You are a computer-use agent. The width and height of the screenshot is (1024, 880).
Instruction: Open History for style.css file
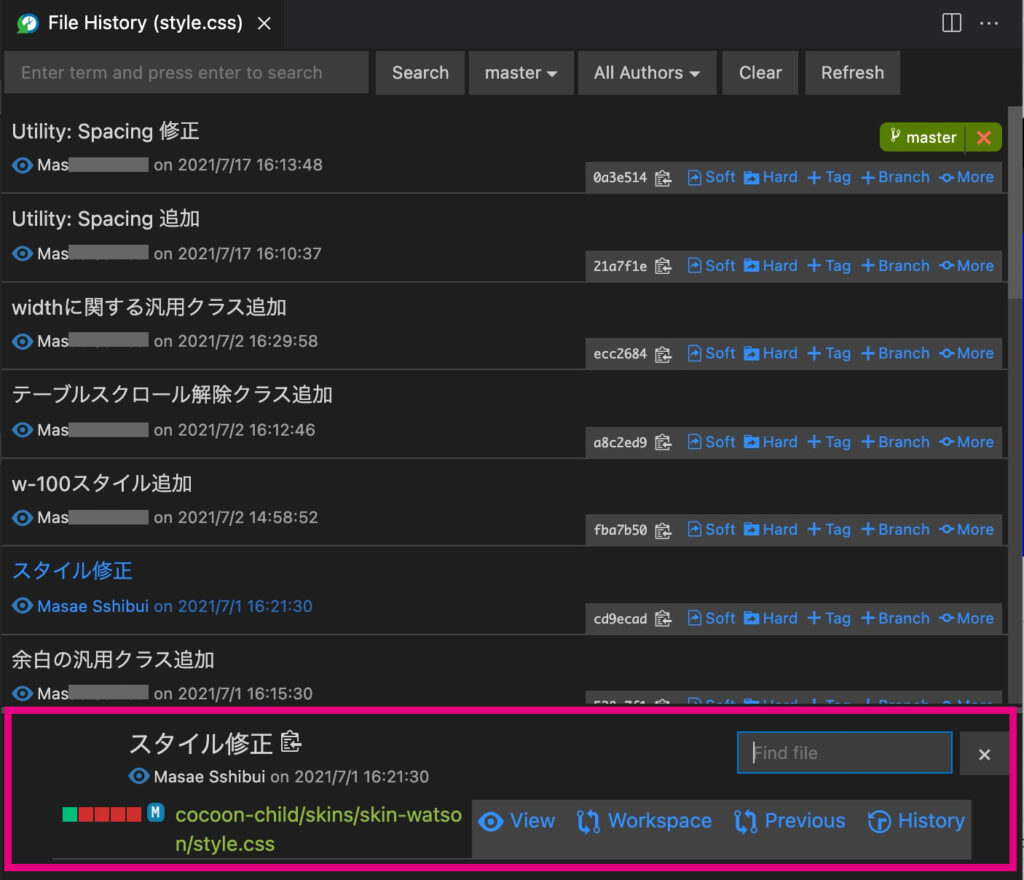(x=916, y=821)
